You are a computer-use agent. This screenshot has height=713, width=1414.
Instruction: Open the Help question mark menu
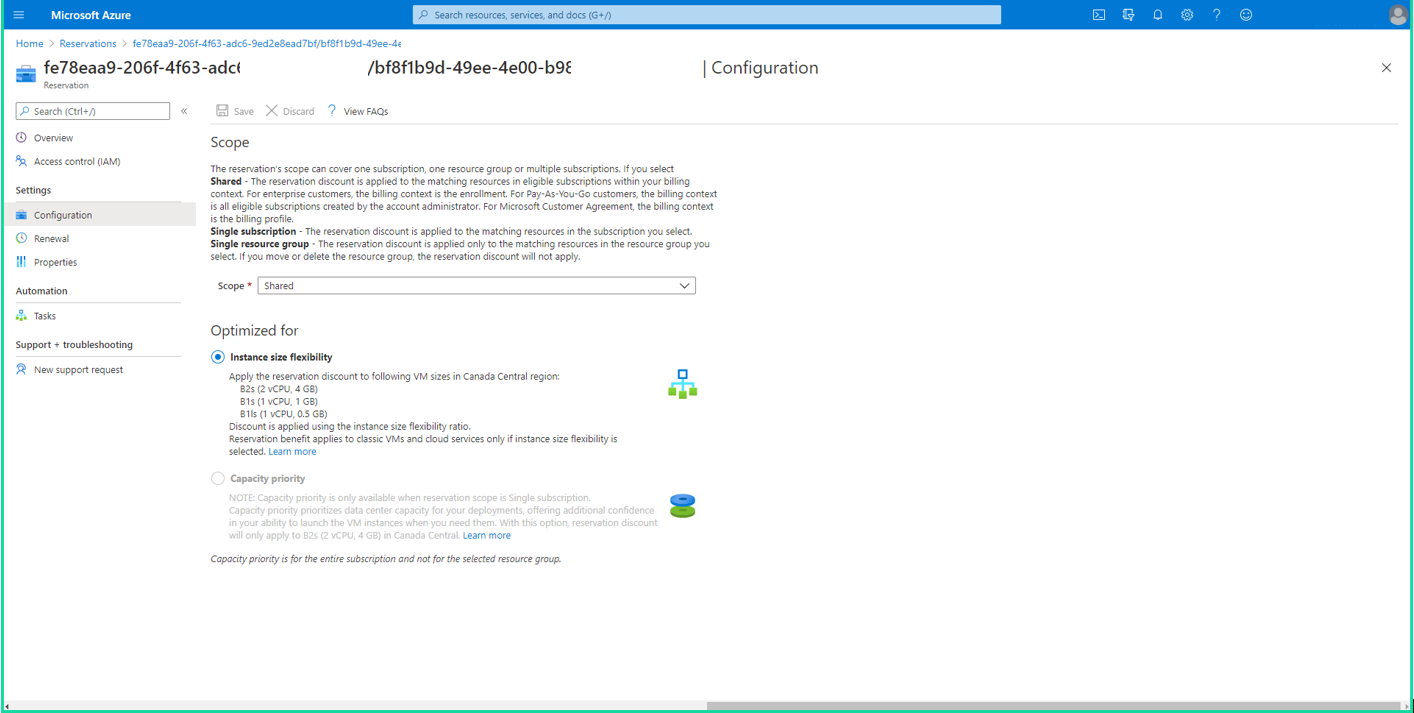click(x=1216, y=15)
